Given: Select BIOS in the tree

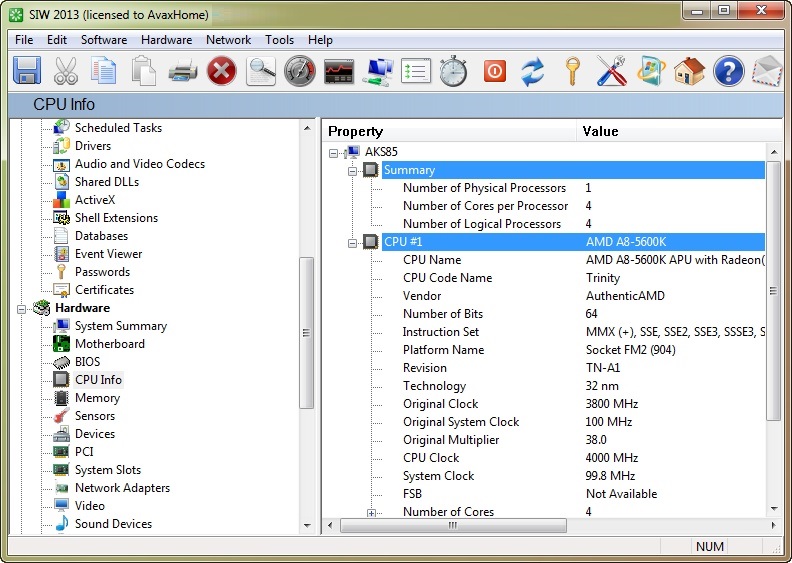Looking at the screenshot, I should click(87, 362).
